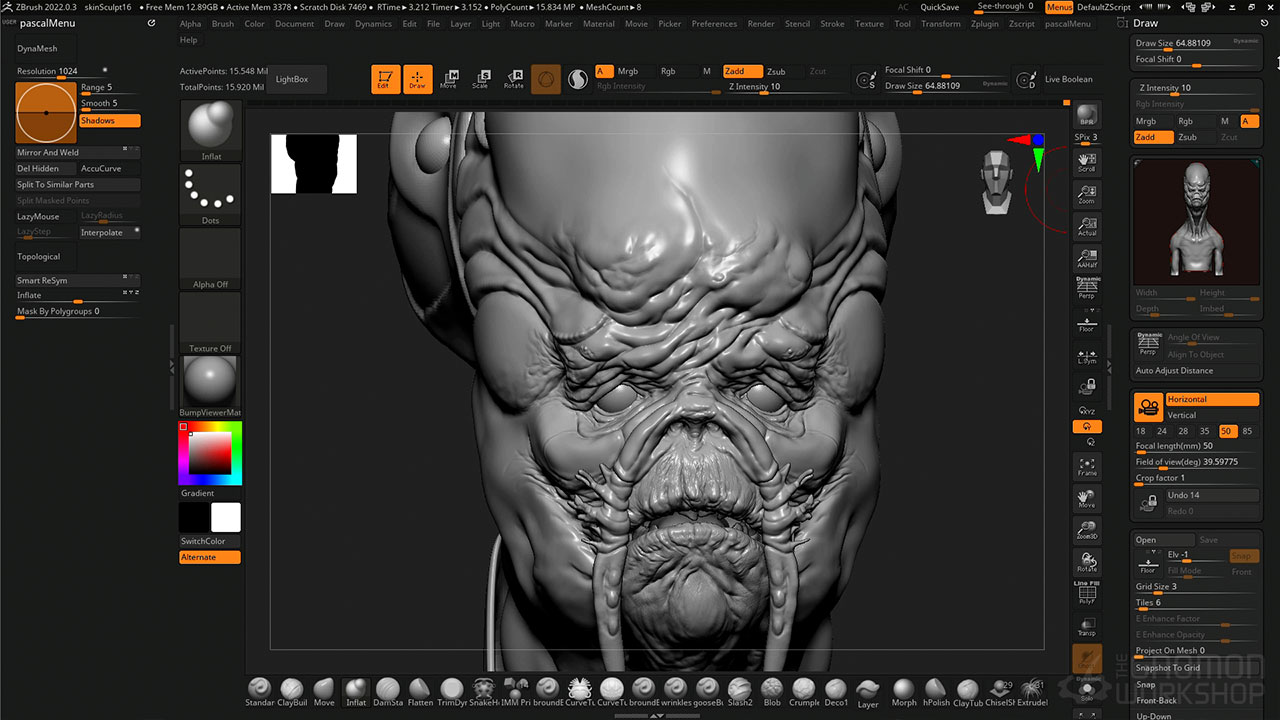Expand the Draw palette header
1280x720 pixels.
click(1146, 22)
